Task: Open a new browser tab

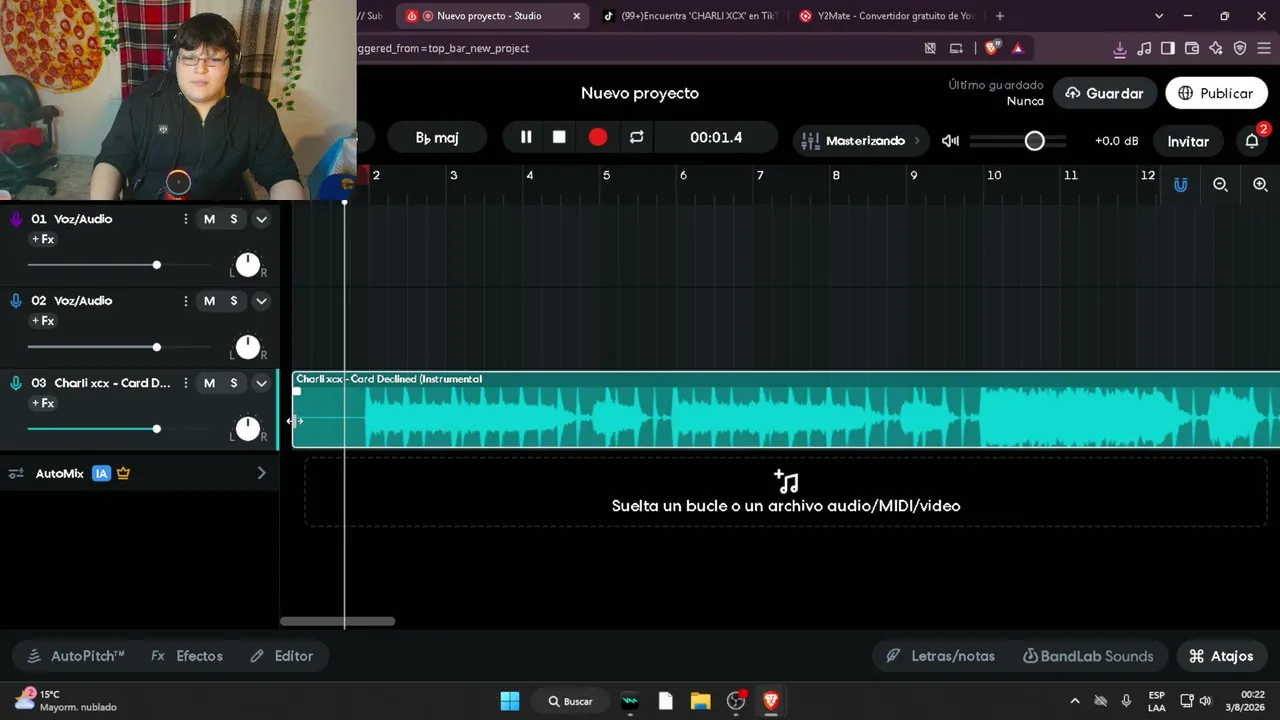Action: [x=1000, y=16]
